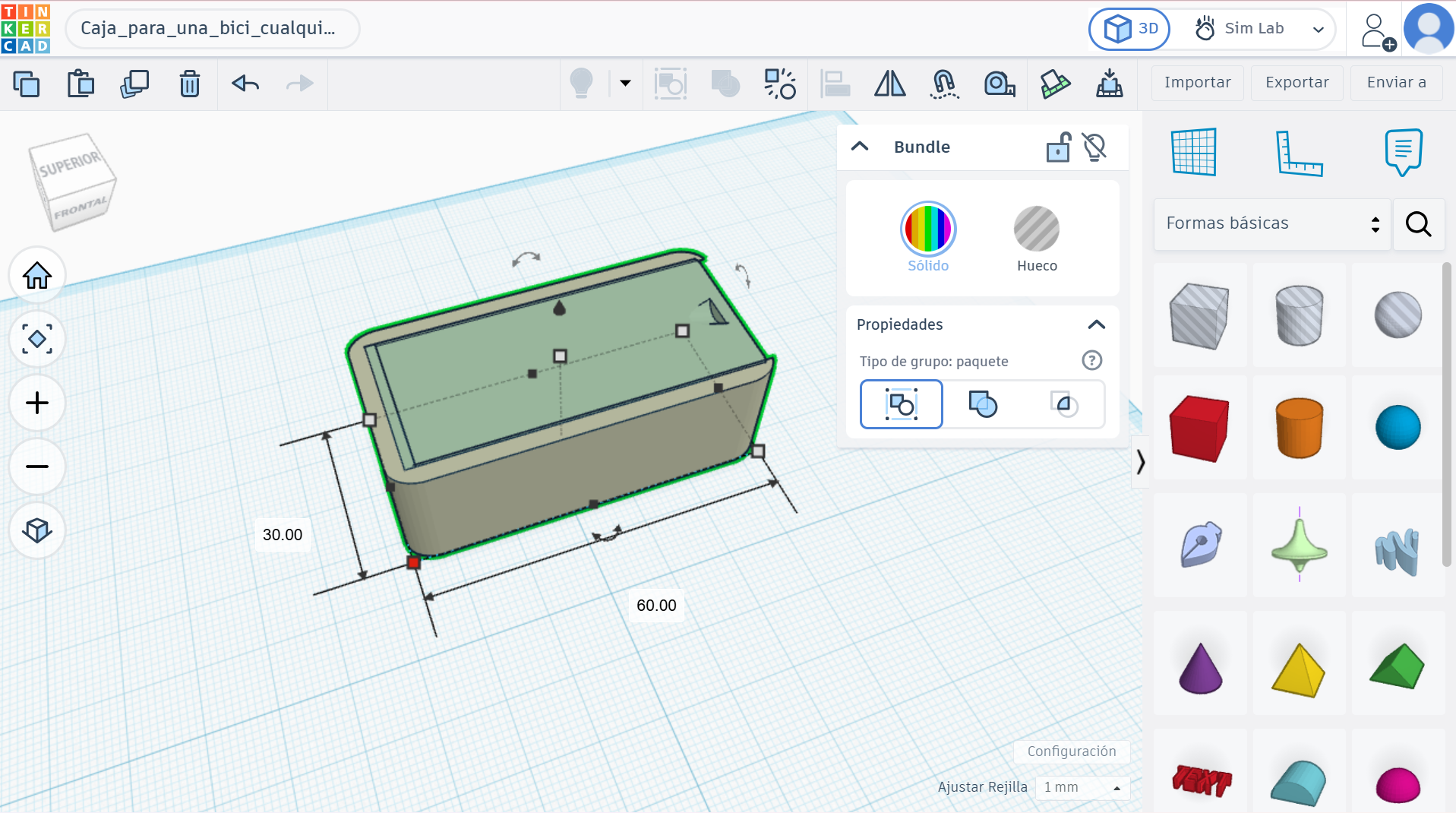The height and width of the screenshot is (813, 1456).
Task: Switch perspective or orthographic view
Action: click(37, 530)
